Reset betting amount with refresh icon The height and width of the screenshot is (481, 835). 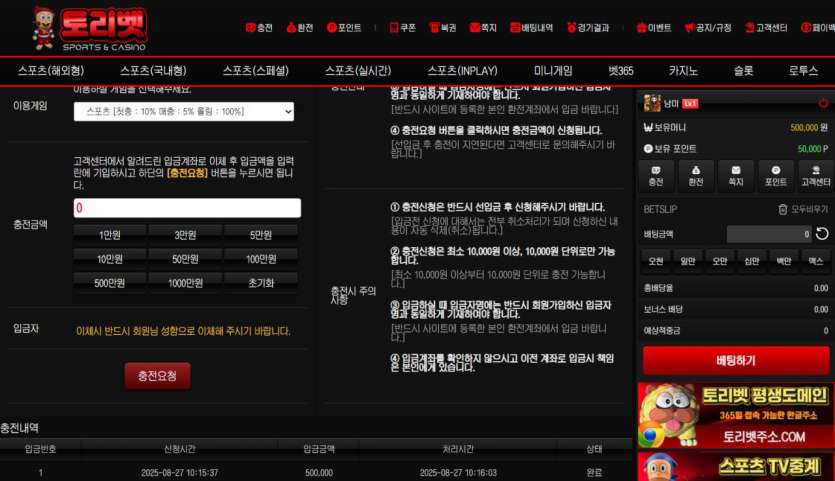[822, 234]
